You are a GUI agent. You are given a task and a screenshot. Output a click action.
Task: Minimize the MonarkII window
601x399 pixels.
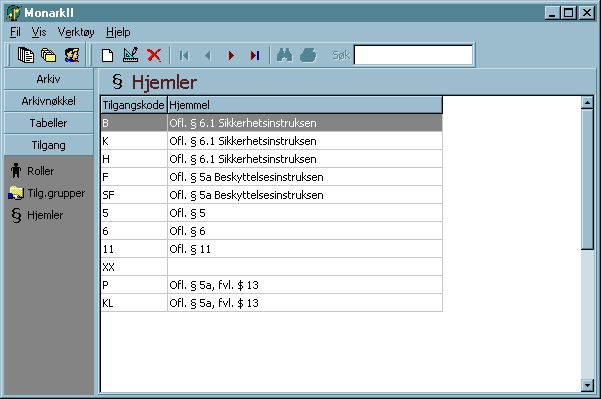coord(552,13)
